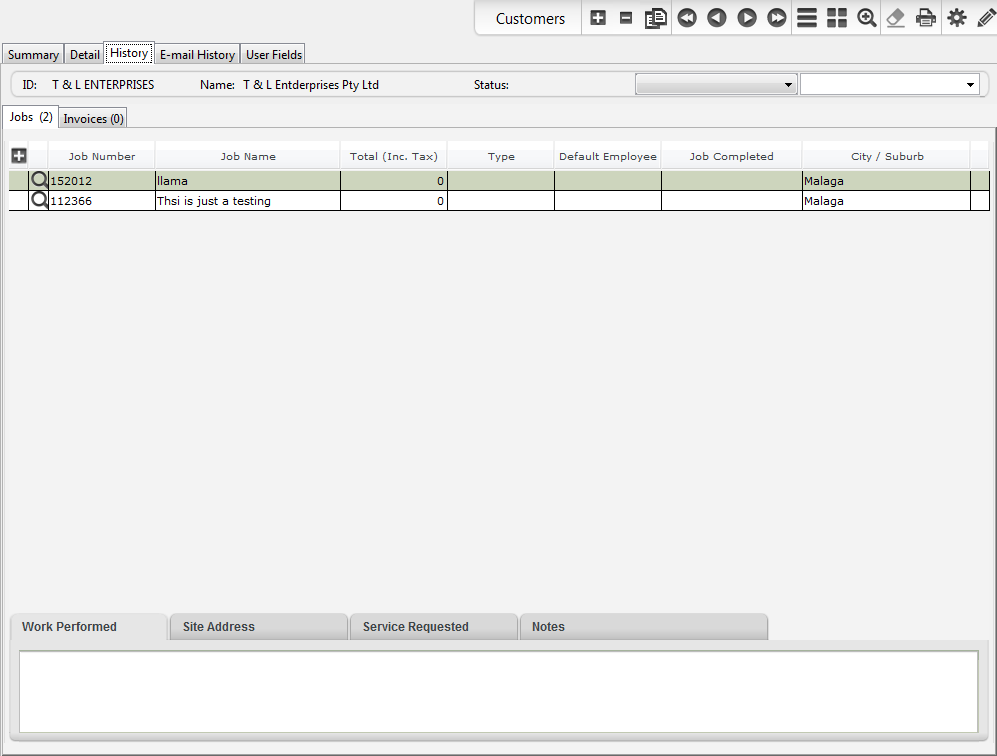Expand the white dropdown right of Status
Screen dimensions: 997x756
pyautogui.click(x=889, y=85)
